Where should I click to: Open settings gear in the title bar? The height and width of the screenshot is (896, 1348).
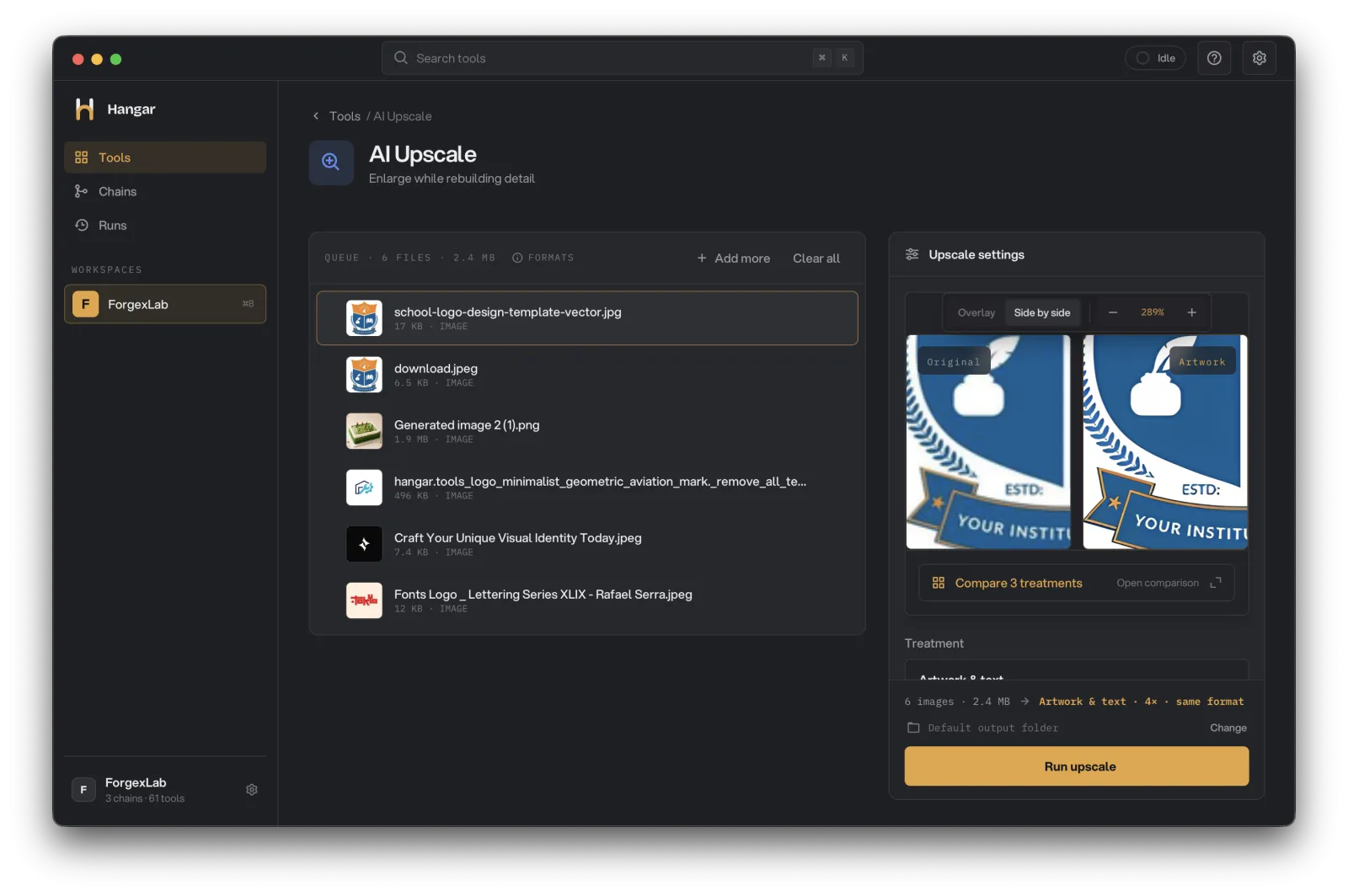(x=1259, y=58)
